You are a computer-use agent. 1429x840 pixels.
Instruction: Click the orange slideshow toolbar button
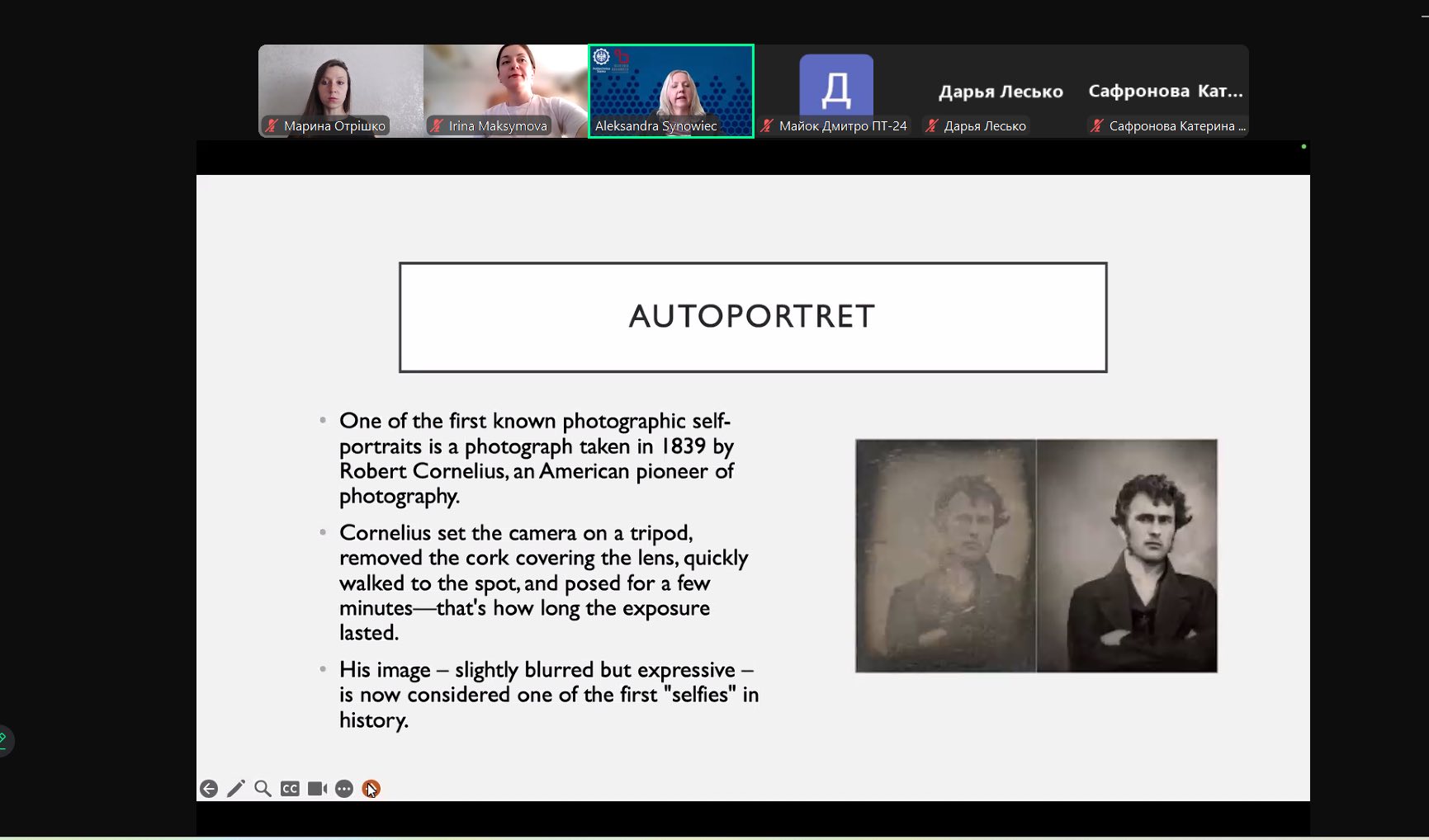(x=371, y=789)
